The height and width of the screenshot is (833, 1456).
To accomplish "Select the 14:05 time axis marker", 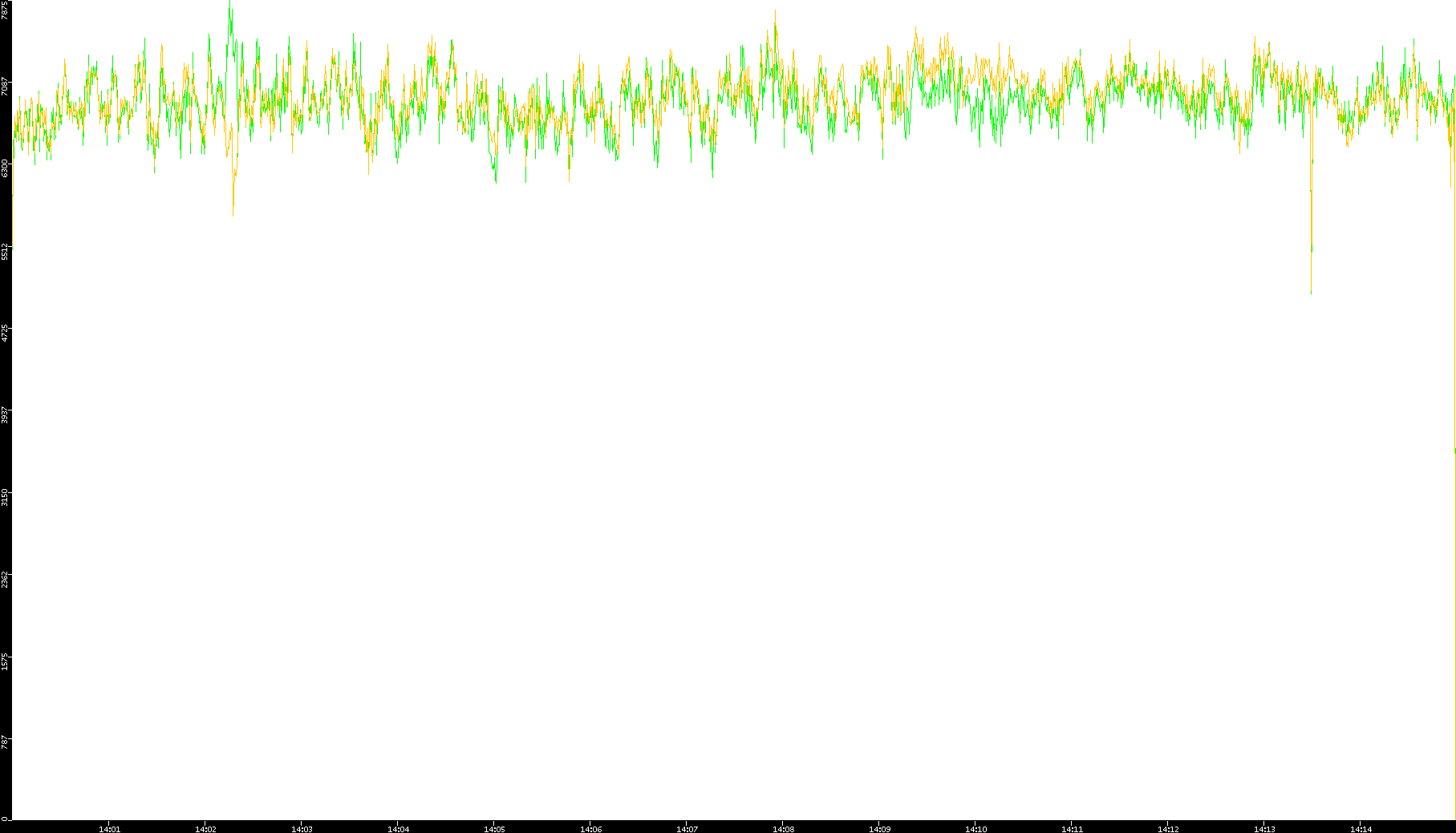I will pyautogui.click(x=494, y=829).
